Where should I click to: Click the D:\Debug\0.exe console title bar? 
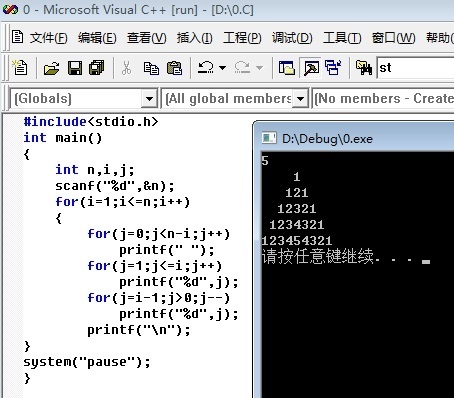(354, 138)
